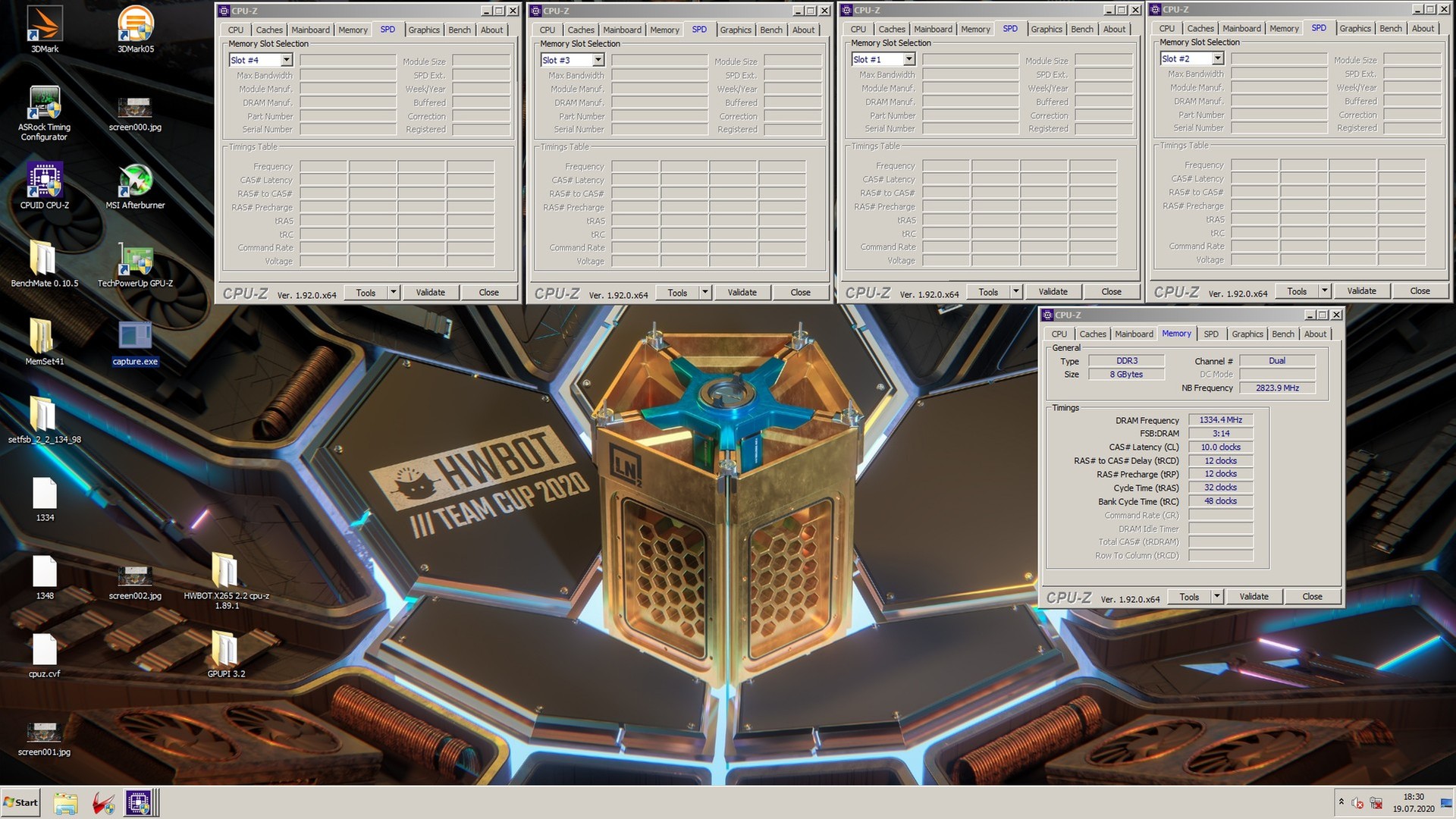Viewport: 1456px width, 819px height.
Task: Open the Start menu
Action: click(21, 802)
